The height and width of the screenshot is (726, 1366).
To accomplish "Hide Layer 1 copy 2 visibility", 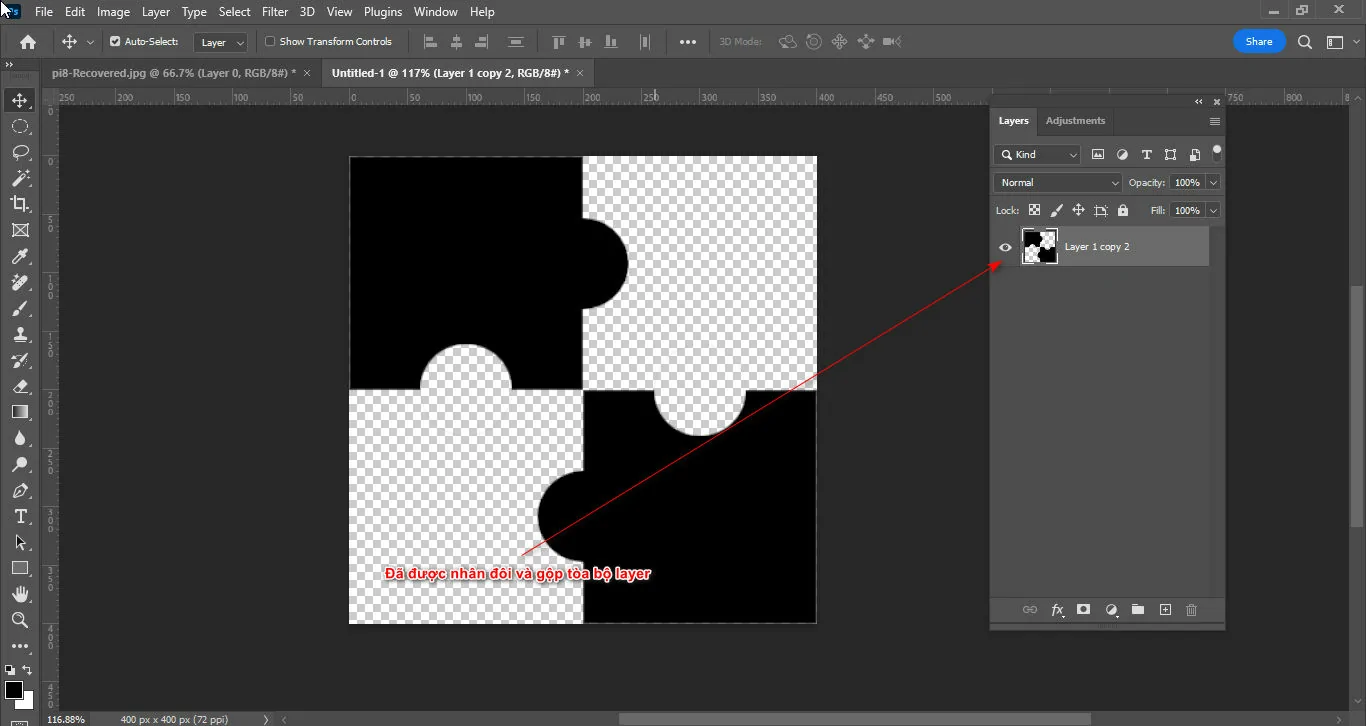I will [1005, 246].
